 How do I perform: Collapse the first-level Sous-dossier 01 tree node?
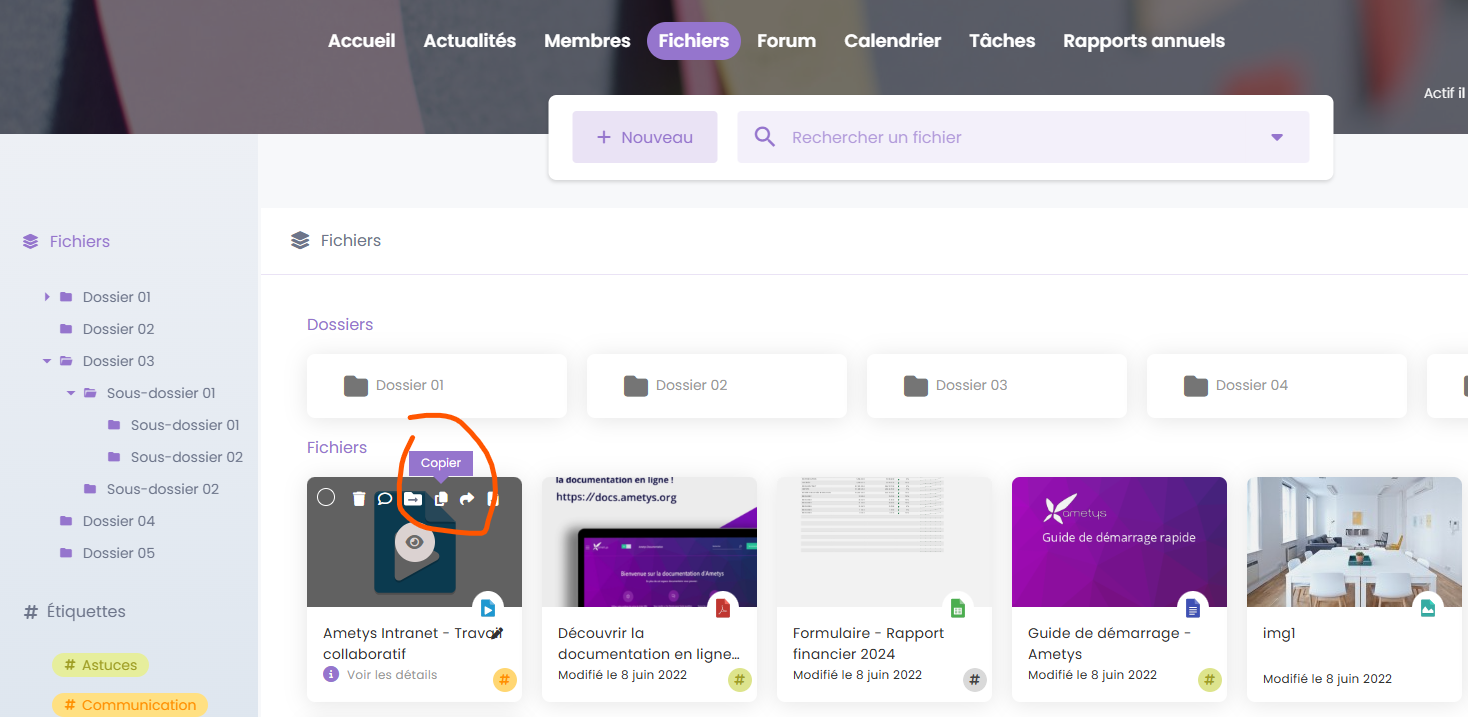pyautogui.click(x=71, y=393)
